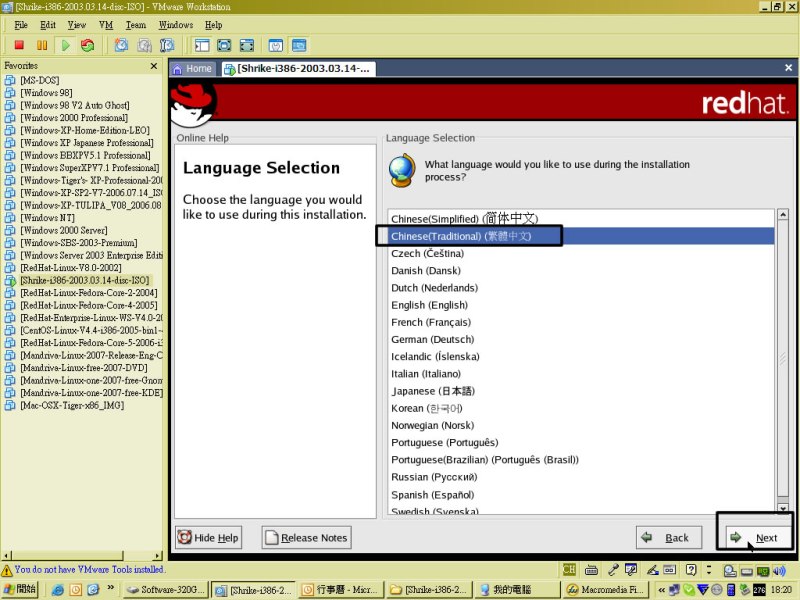800x600 pixels.
Task: Click the Manage Snapshots toolbar icon
Action: click(x=167, y=45)
